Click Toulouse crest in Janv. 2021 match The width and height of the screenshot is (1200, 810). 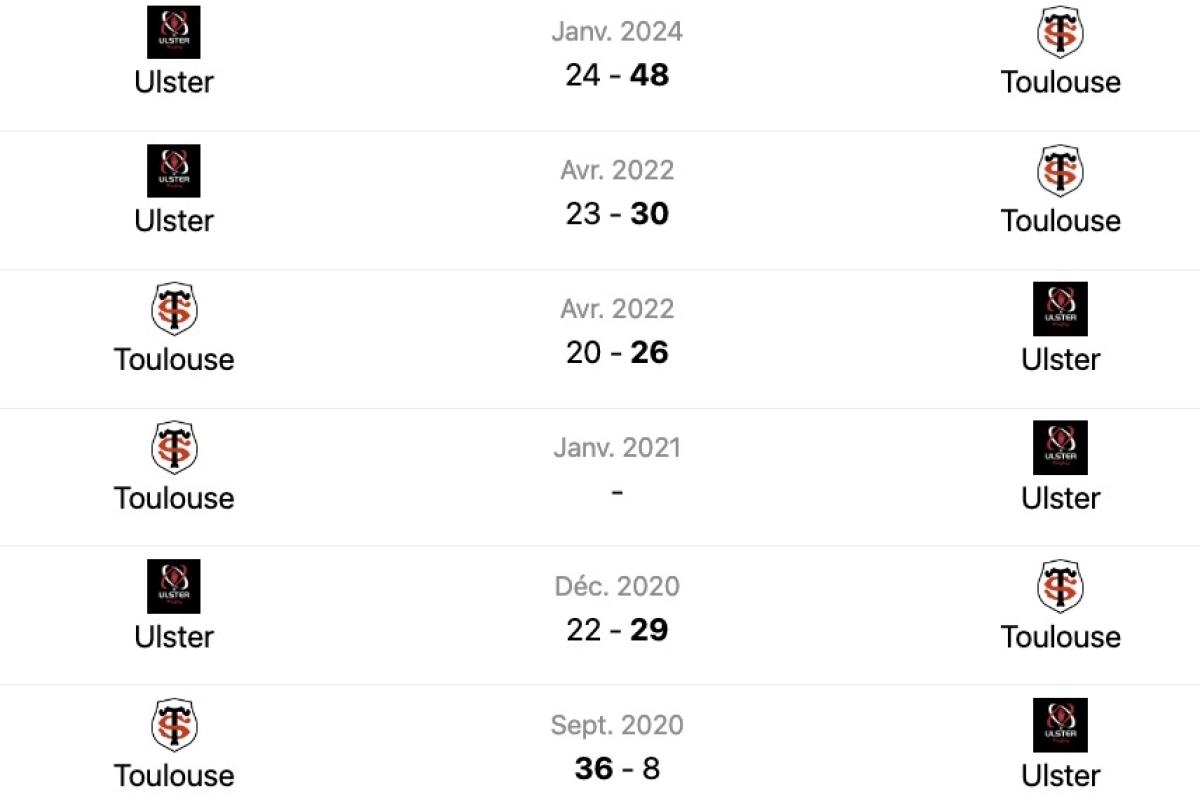tap(174, 447)
